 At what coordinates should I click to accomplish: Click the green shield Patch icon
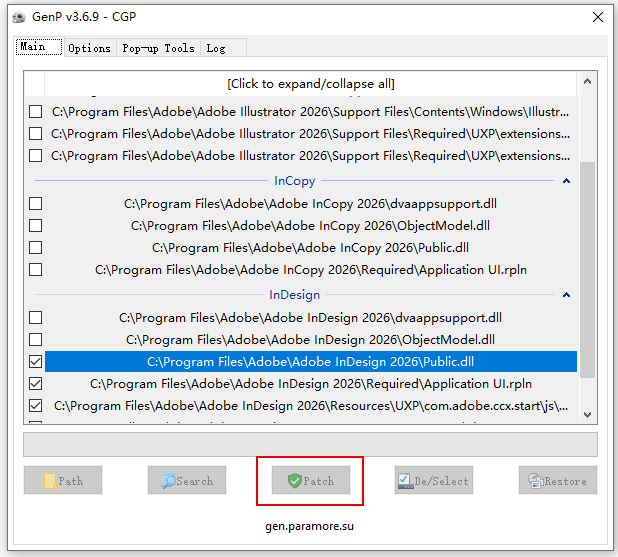tap(294, 481)
